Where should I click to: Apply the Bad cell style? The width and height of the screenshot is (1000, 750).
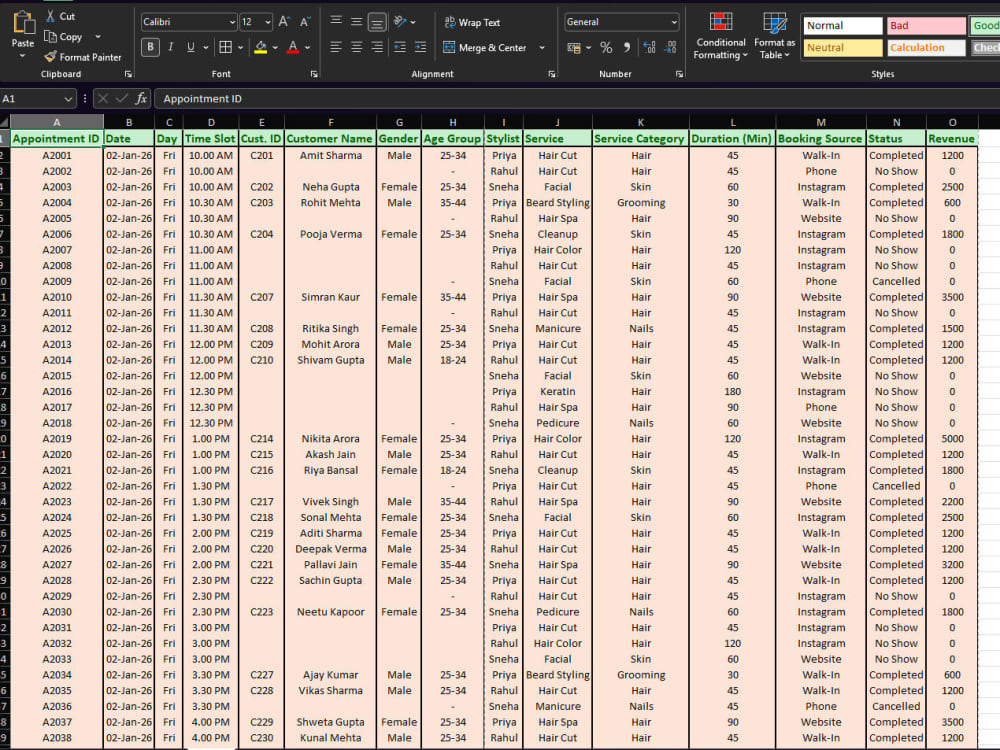(926, 26)
